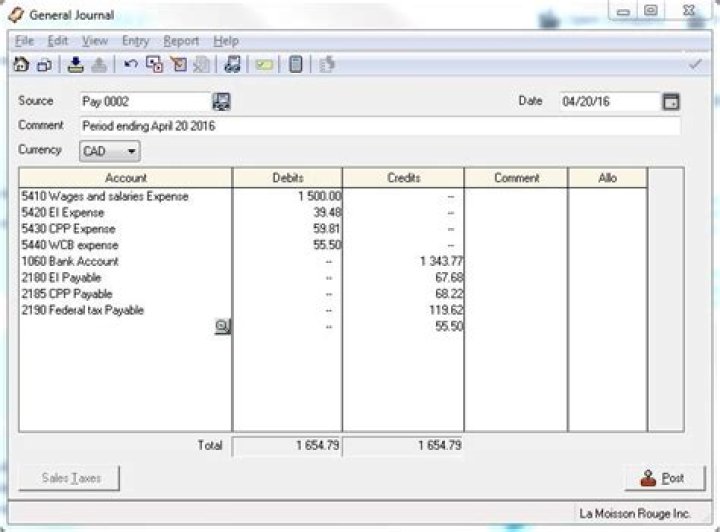Click the Source field containing Pay 0002
Image resolution: width=720 pixels, height=532 pixels.
coord(146,101)
